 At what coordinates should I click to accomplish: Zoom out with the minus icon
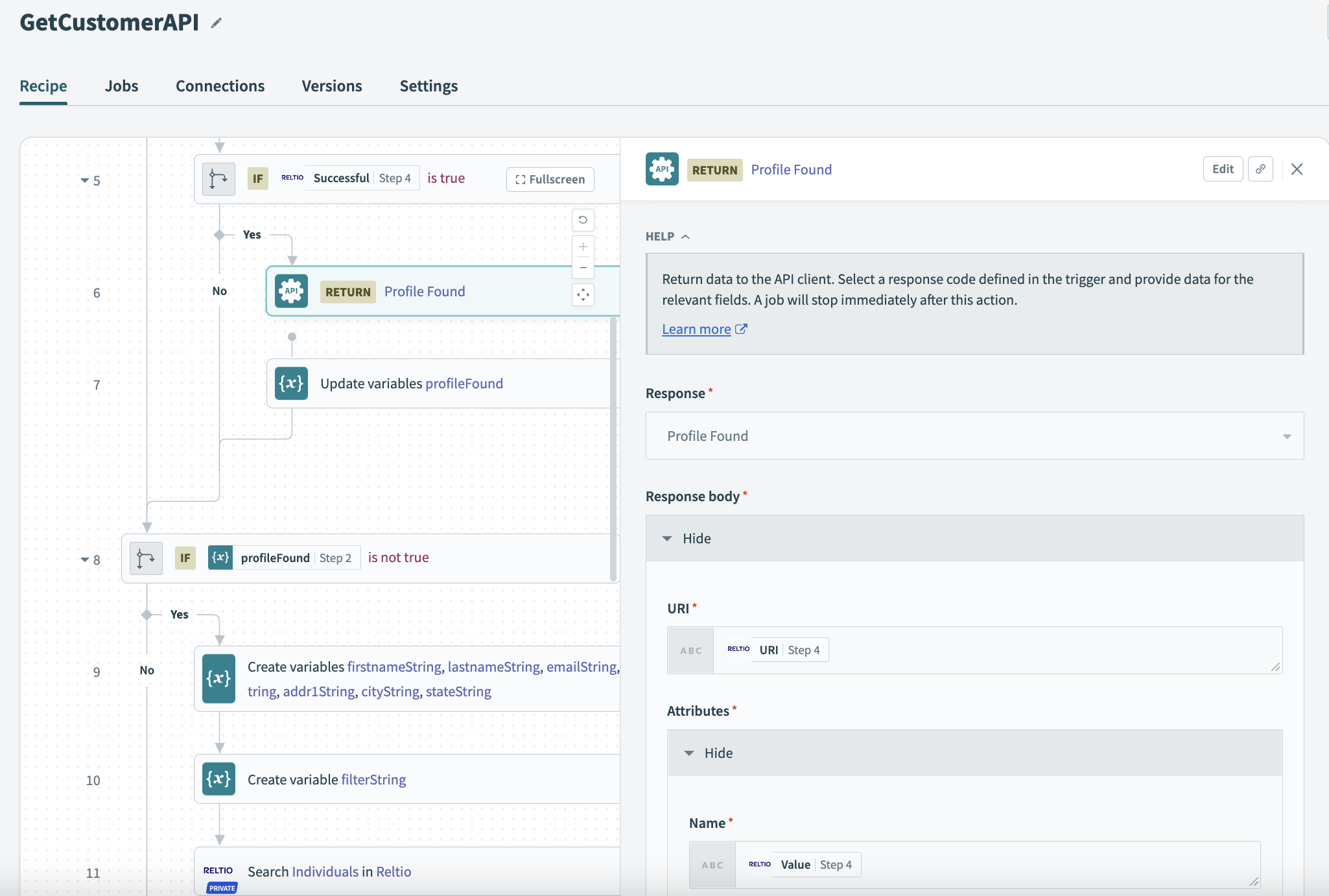pyautogui.click(x=583, y=268)
